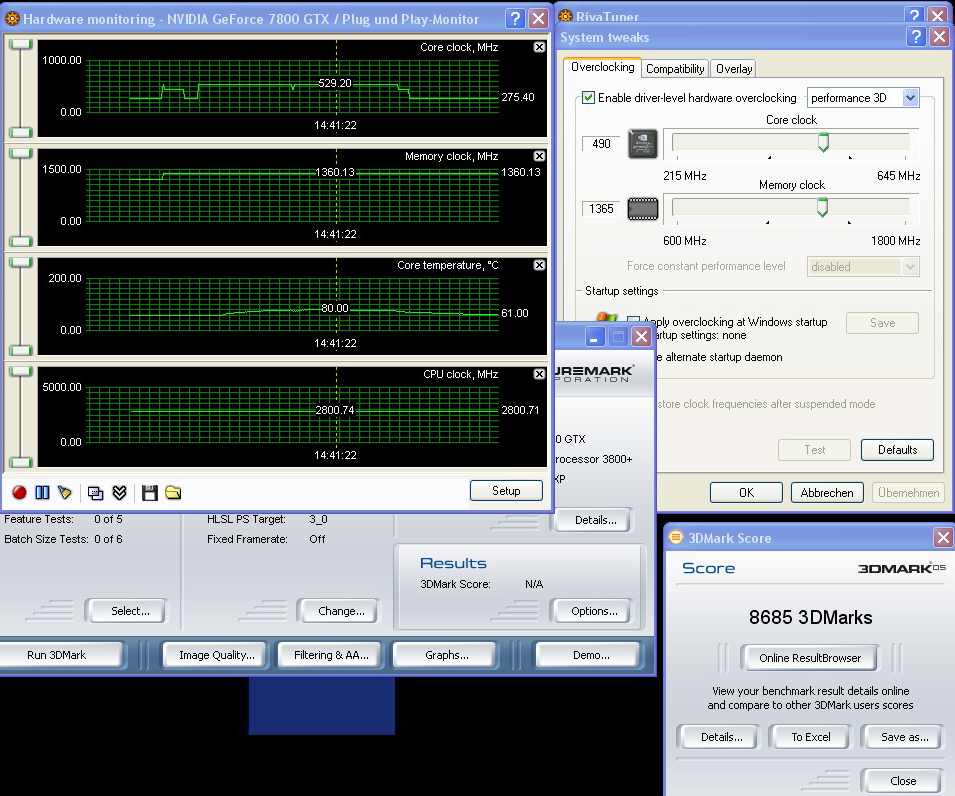The height and width of the screenshot is (796, 955).
Task: Click the 8685 3DMarks score text
Action: coord(810,618)
